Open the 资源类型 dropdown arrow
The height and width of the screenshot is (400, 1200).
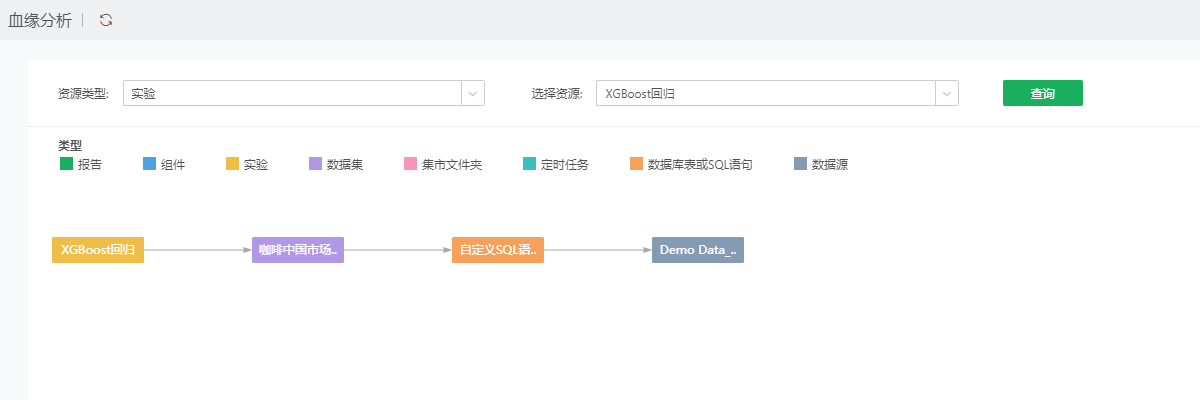click(x=472, y=93)
